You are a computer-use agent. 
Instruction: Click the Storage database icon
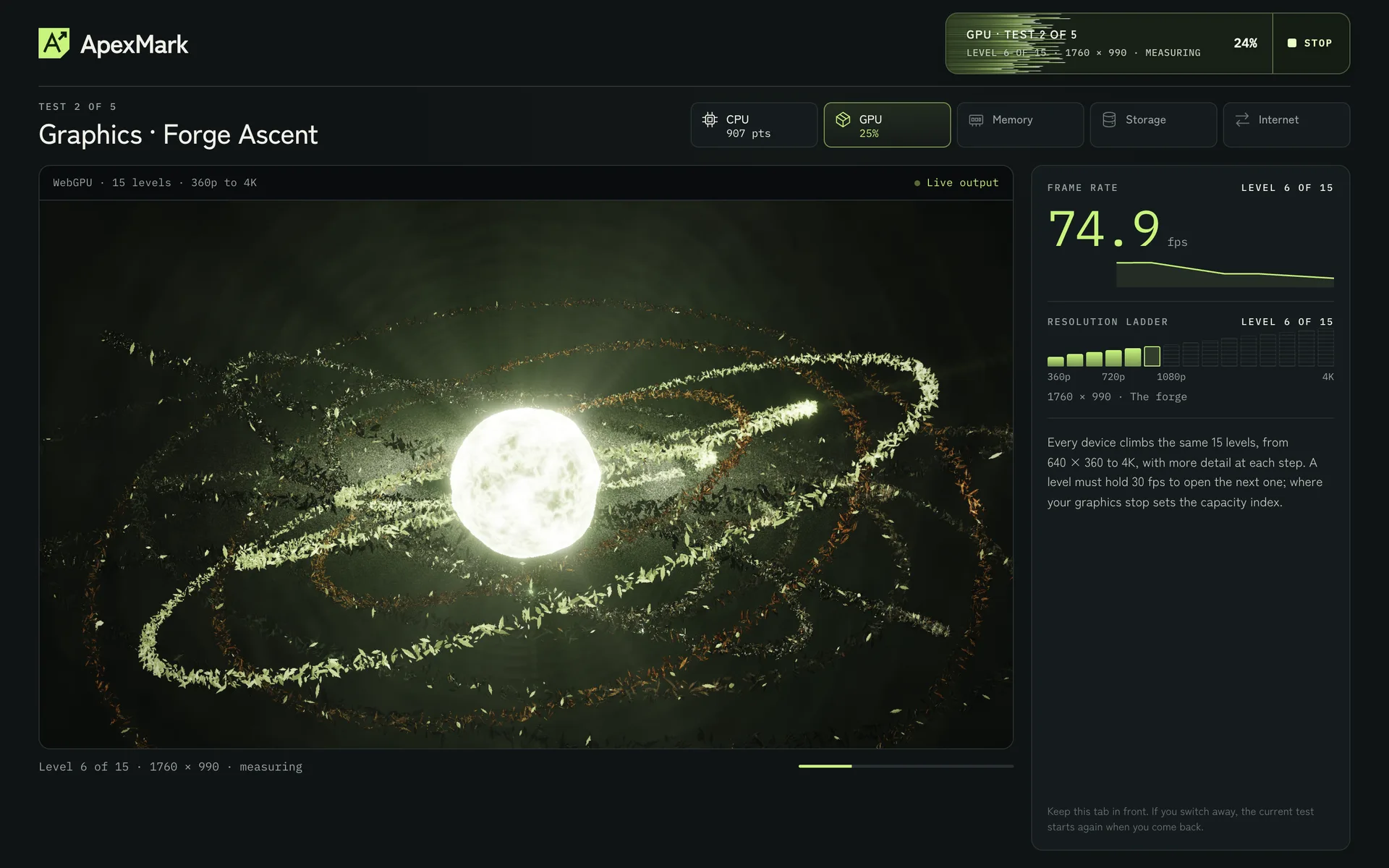pos(1109,119)
